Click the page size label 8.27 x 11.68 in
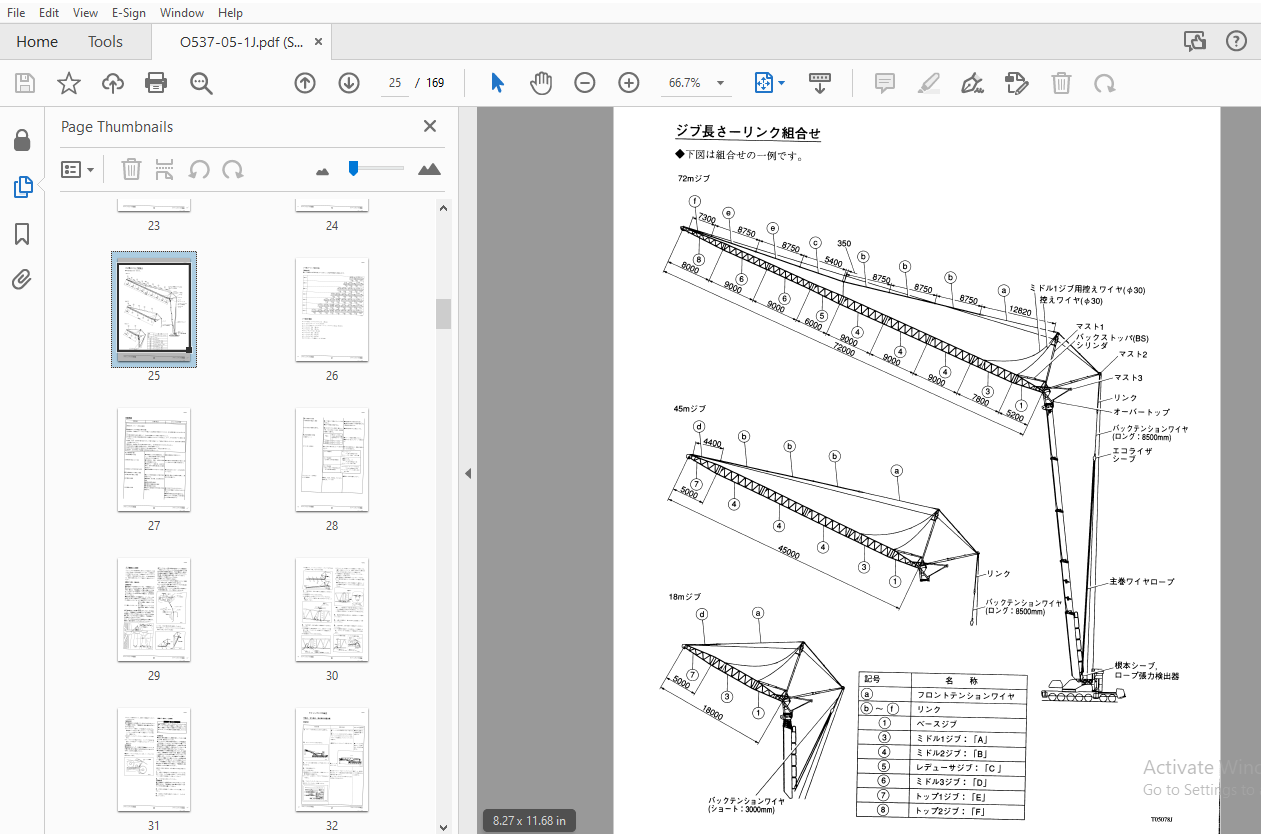This screenshot has width=1261, height=834. pyautogui.click(x=529, y=821)
